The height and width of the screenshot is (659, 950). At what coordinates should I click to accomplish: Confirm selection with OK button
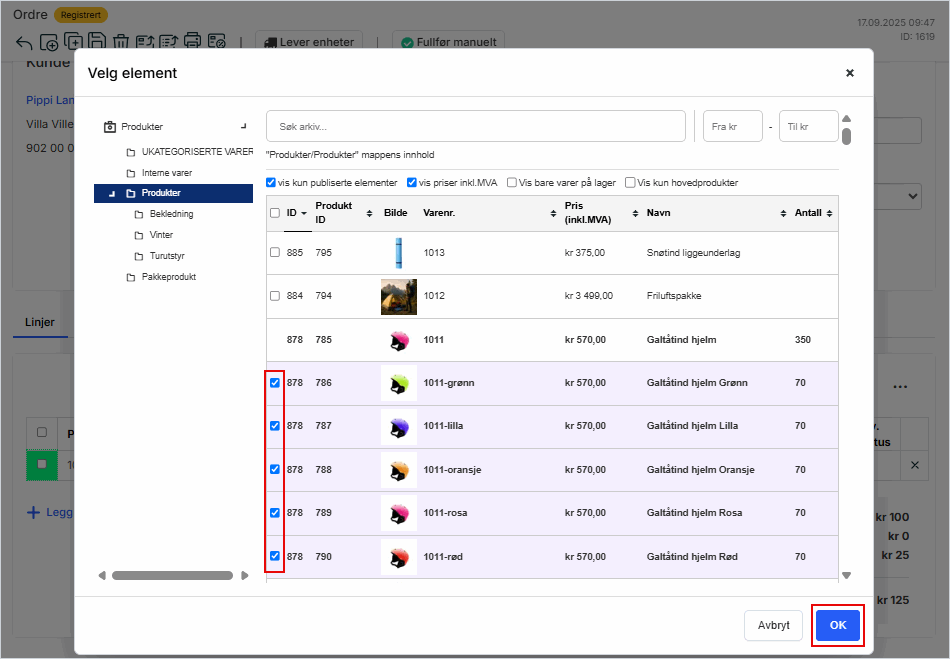tap(837, 625)
